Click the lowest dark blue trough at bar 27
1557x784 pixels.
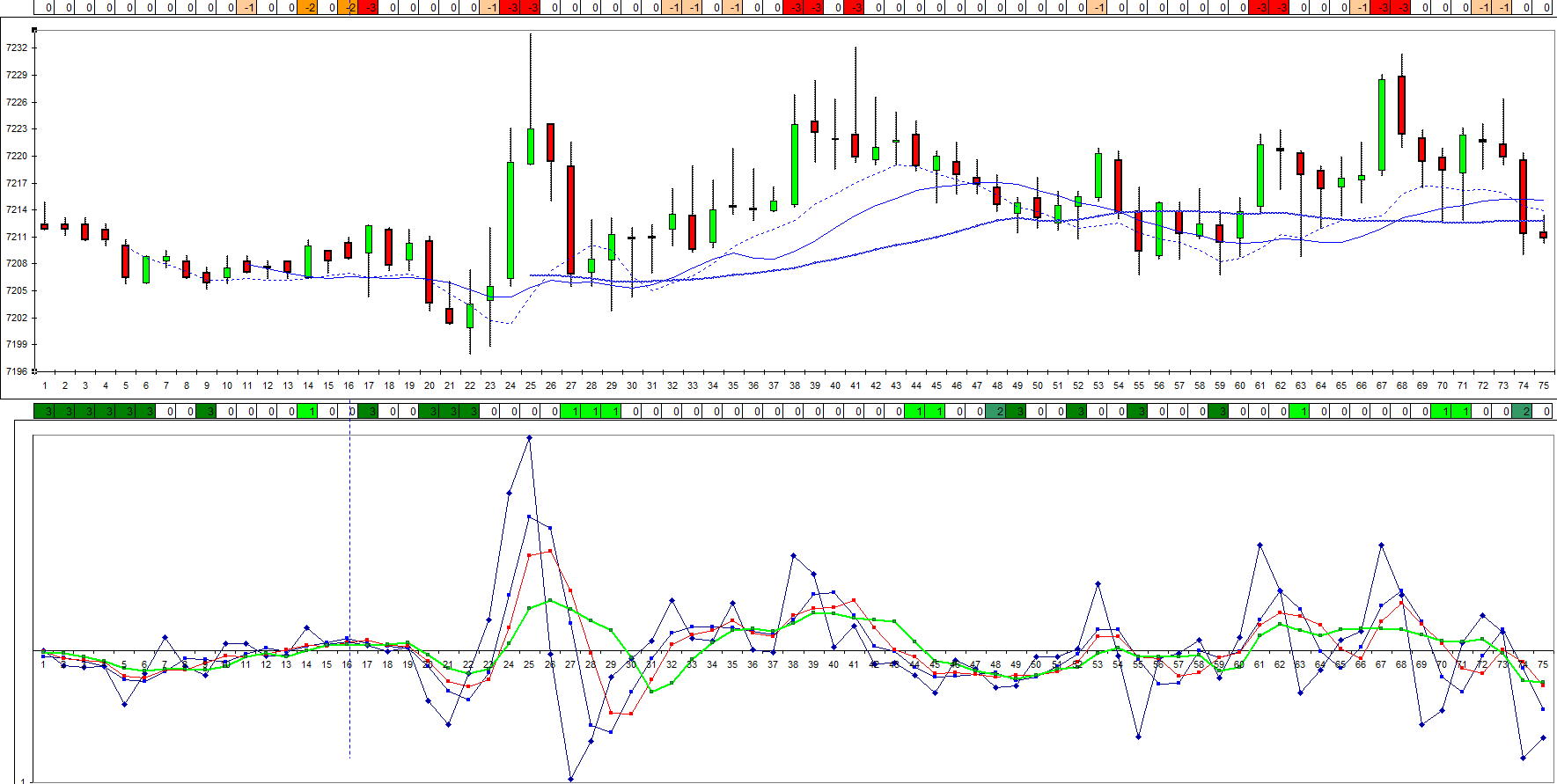pyautogui.click(x=571, y=779)
